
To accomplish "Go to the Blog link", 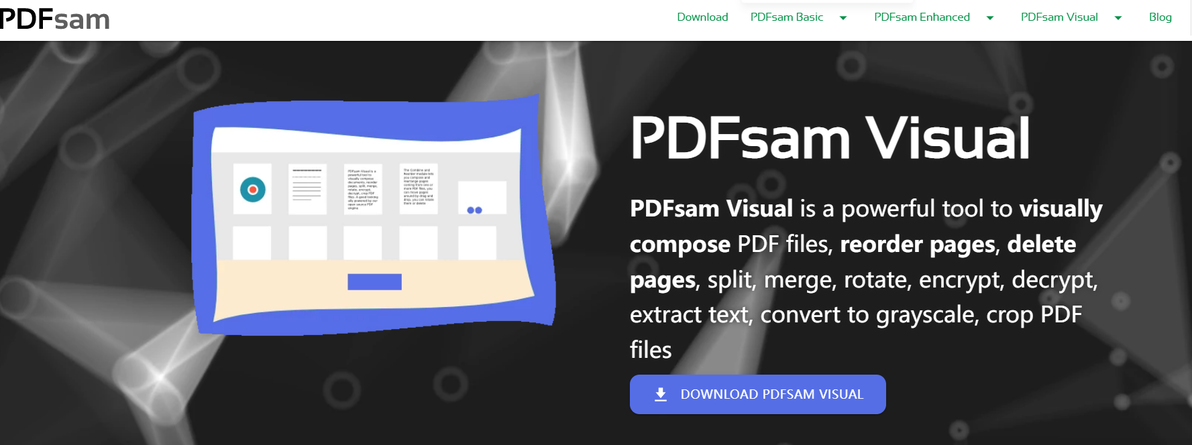I will coord(1160,17).
